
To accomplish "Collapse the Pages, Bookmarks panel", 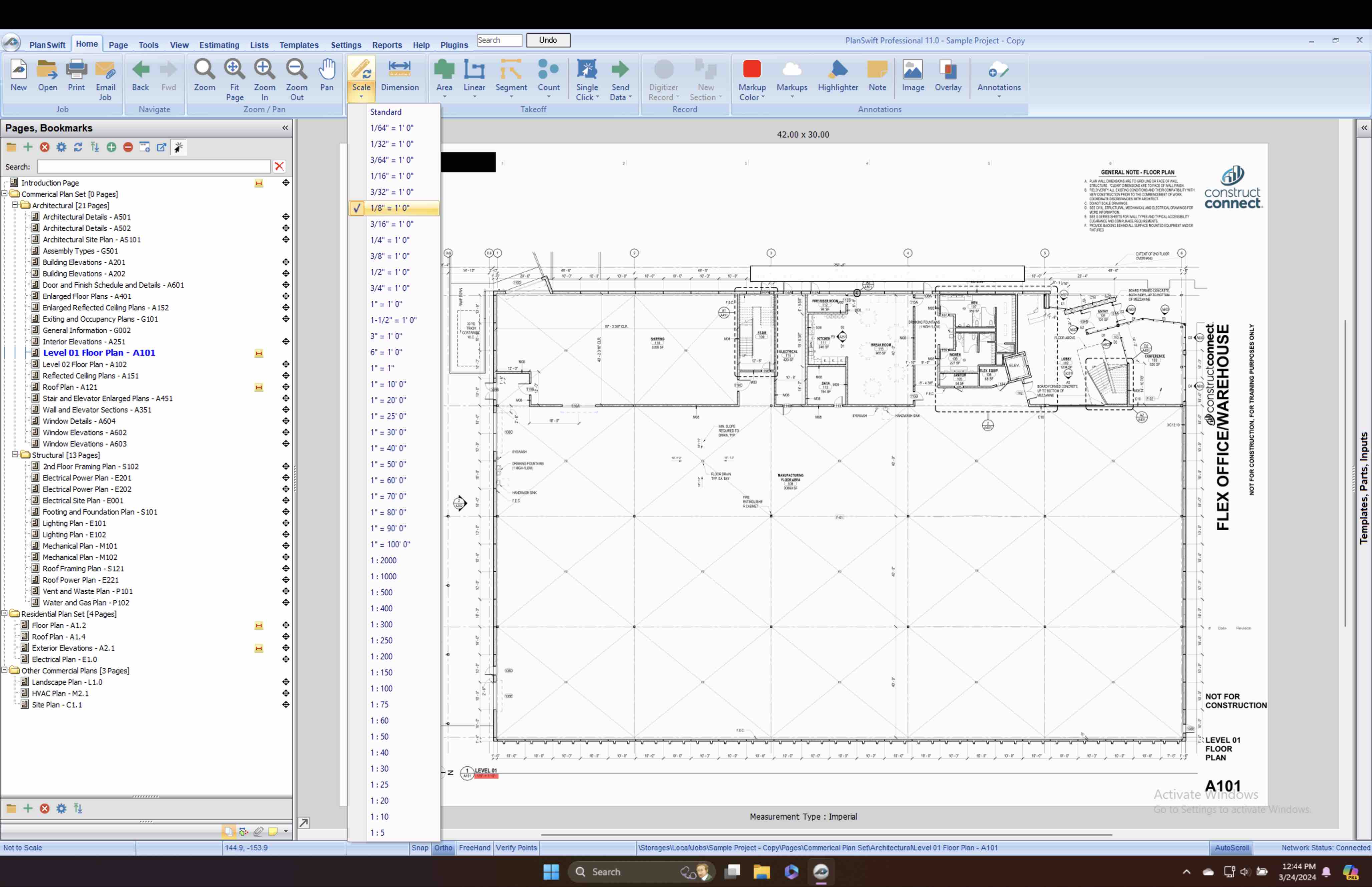I will (285, 128).
